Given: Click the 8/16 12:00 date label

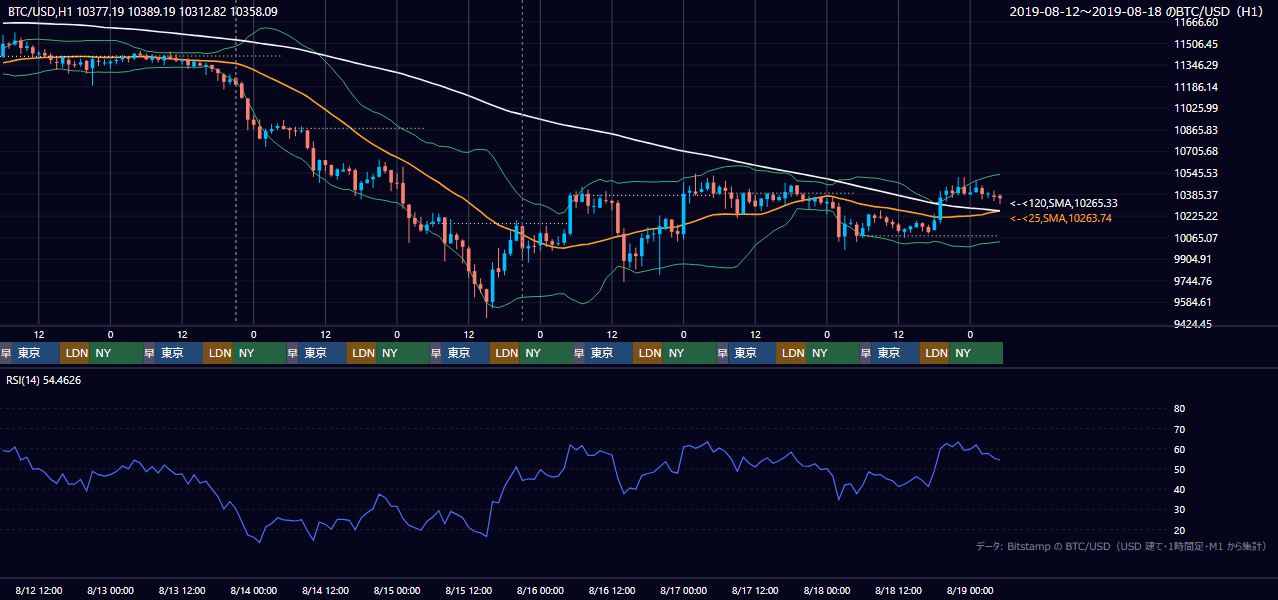Looking at the screenshot, I should pos(612,590).
